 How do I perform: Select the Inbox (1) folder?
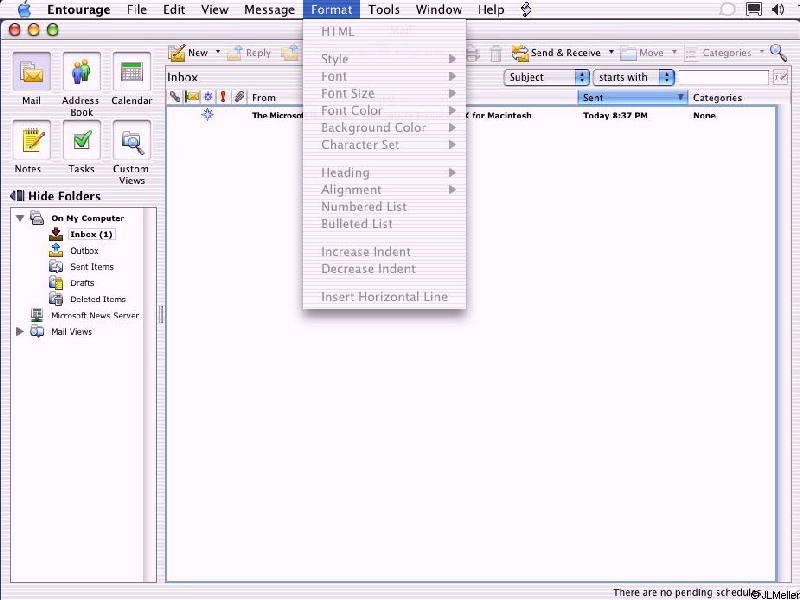pyautogui.click(x=91, y=234)
